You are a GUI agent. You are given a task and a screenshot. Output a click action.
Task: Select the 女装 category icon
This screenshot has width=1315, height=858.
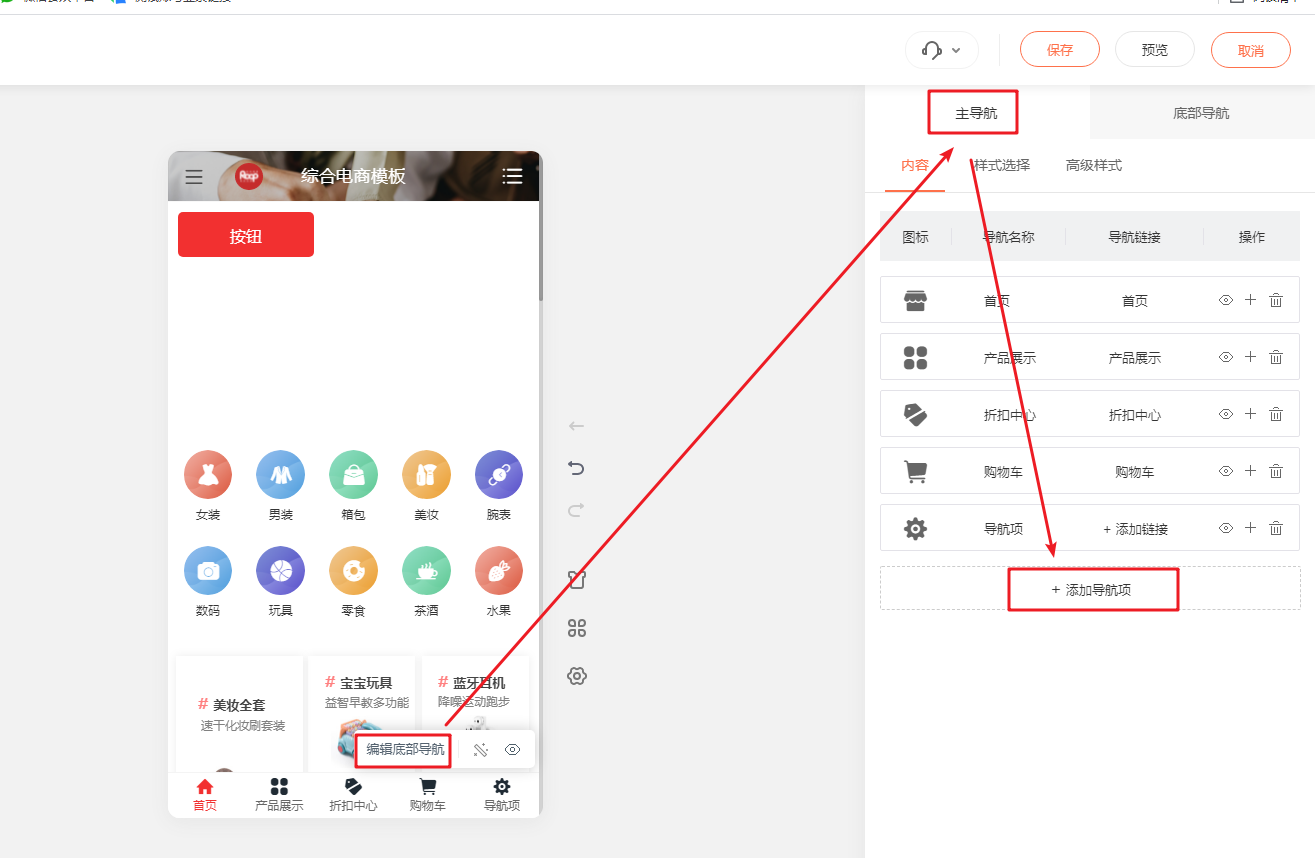pyautogui.click(x=208, y=474)
